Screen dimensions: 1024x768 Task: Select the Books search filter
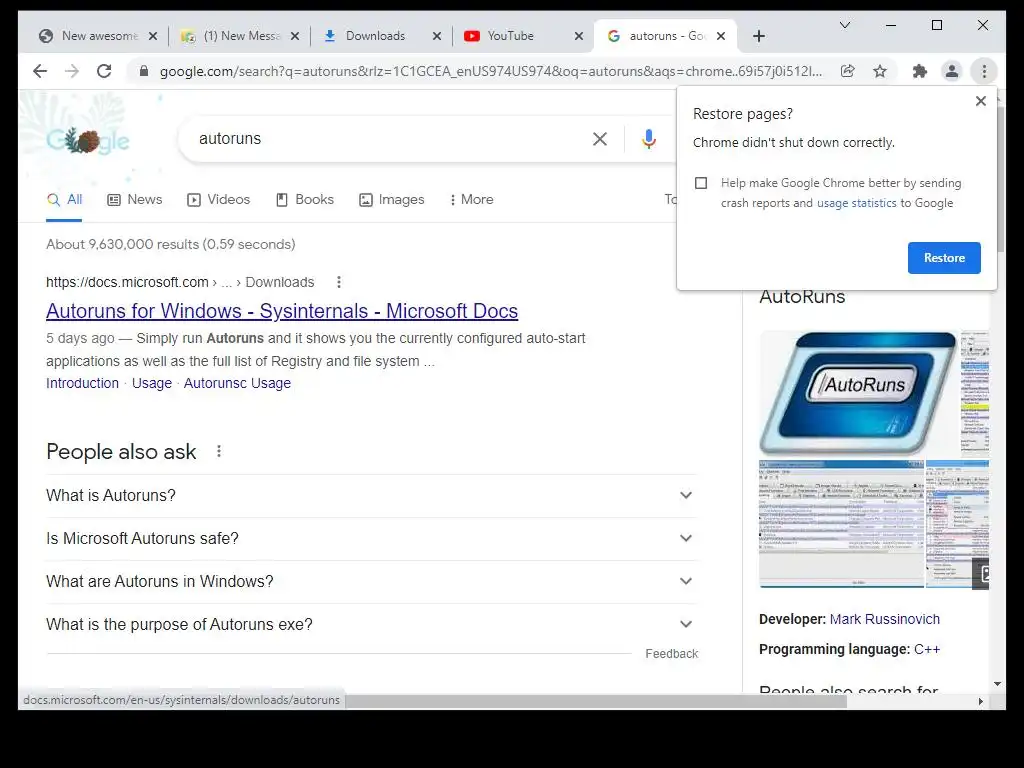(305, 199)
